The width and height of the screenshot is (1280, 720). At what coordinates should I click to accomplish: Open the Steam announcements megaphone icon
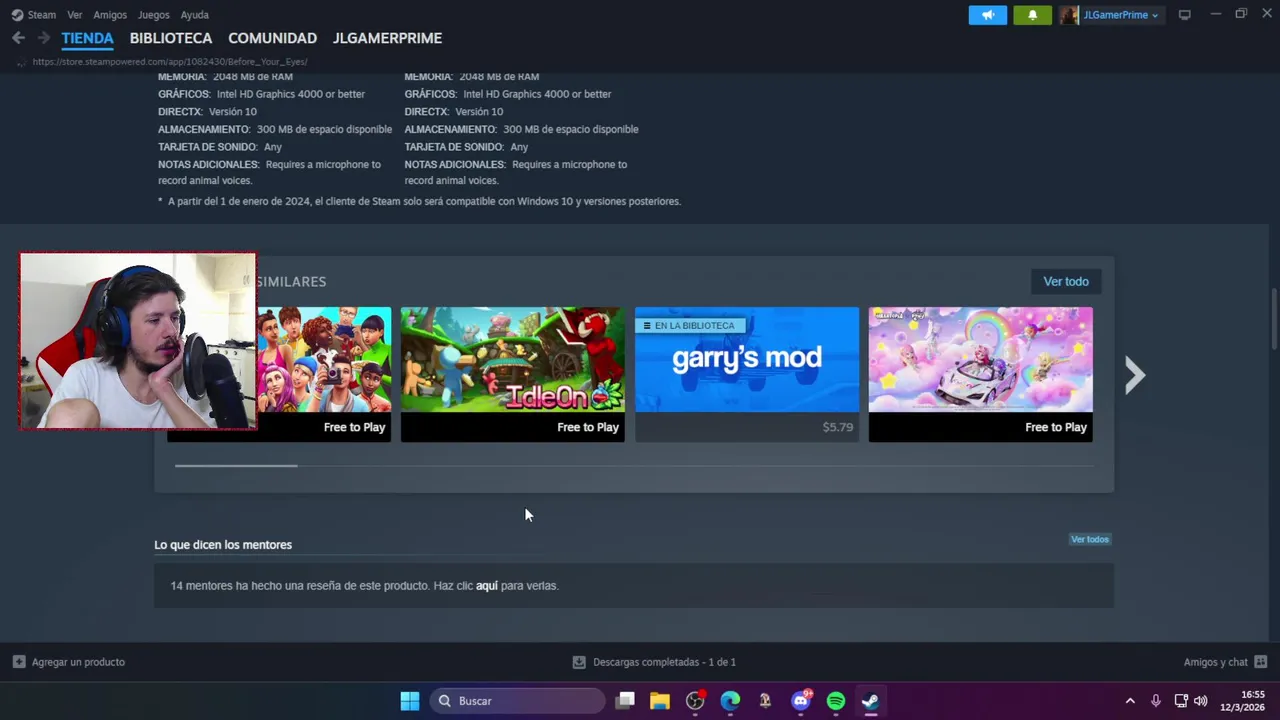[987, 15]
